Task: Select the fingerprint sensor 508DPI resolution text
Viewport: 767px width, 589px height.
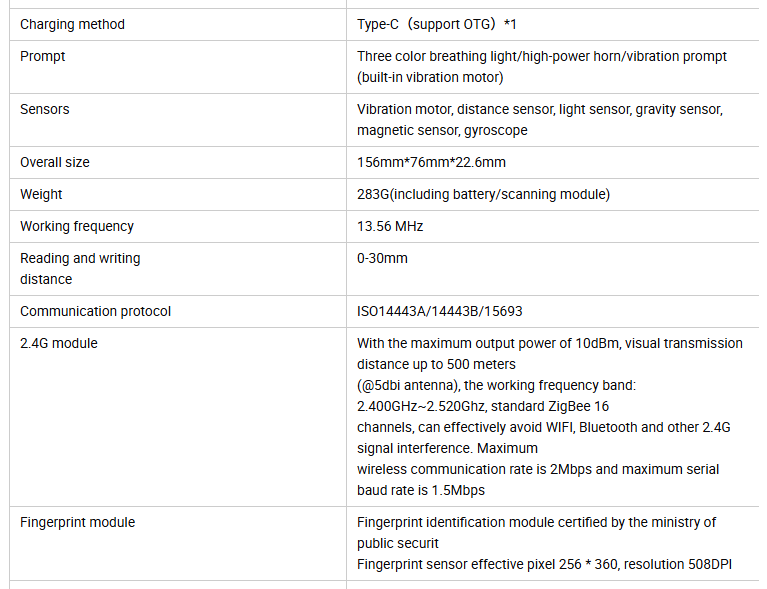Action: coord(544,565)
